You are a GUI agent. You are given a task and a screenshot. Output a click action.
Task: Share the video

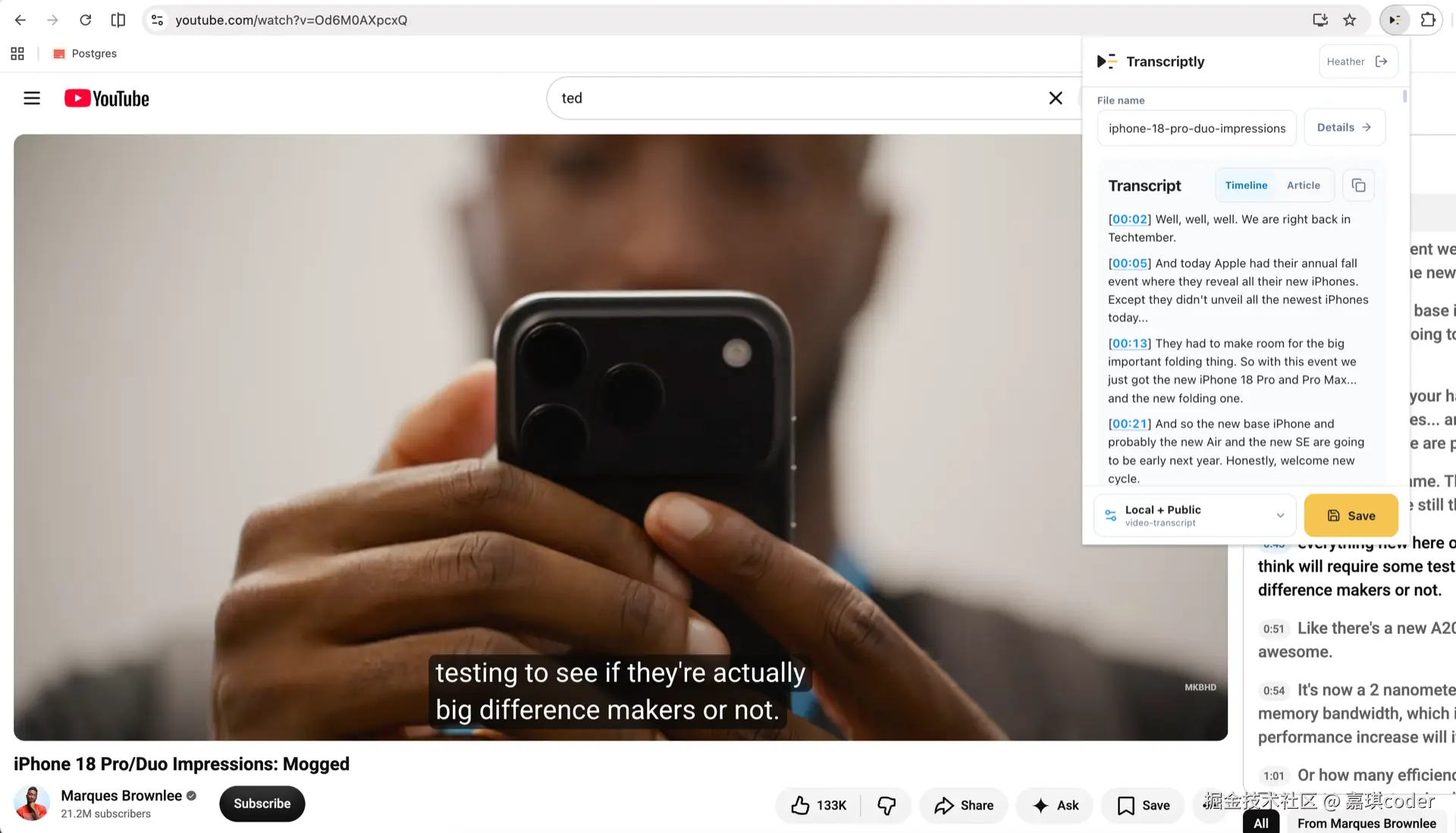point(964,806)
